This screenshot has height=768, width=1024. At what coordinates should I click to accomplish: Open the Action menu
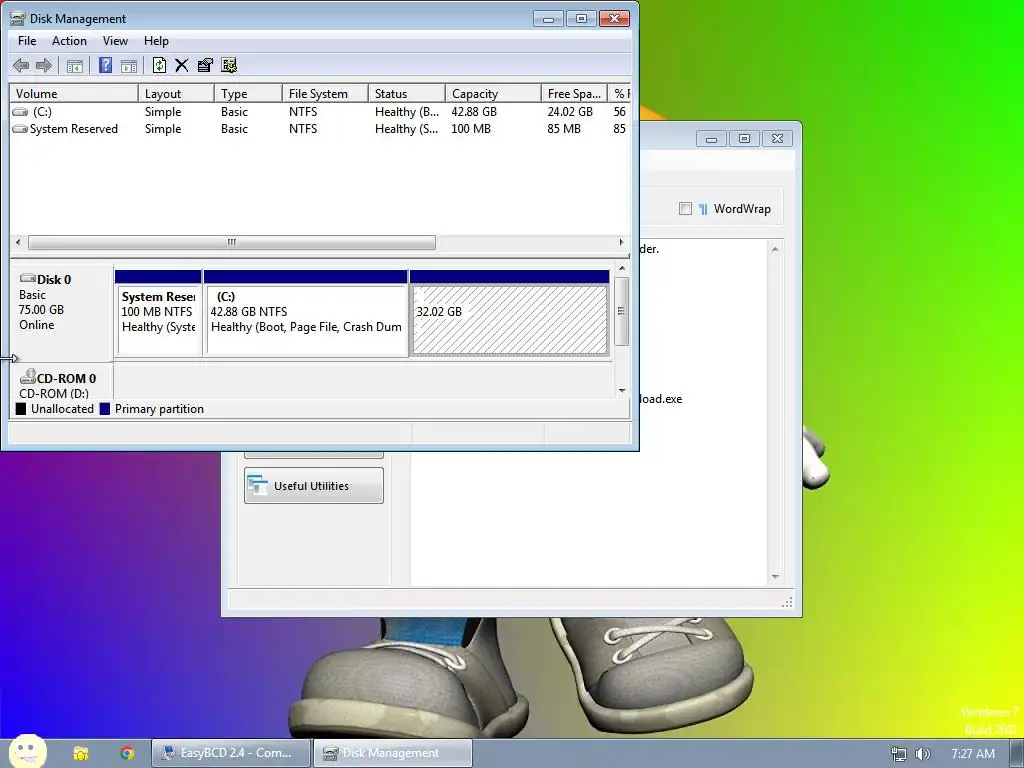pyautogui.click(x=69, y=40)
